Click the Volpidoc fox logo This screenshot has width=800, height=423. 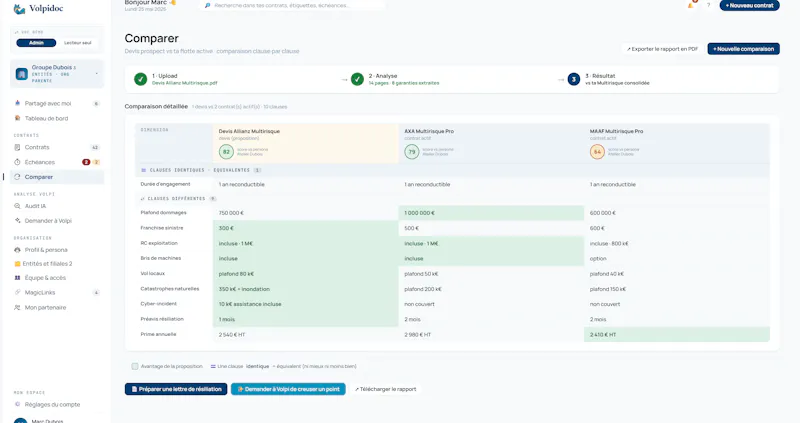click(19, 9)
